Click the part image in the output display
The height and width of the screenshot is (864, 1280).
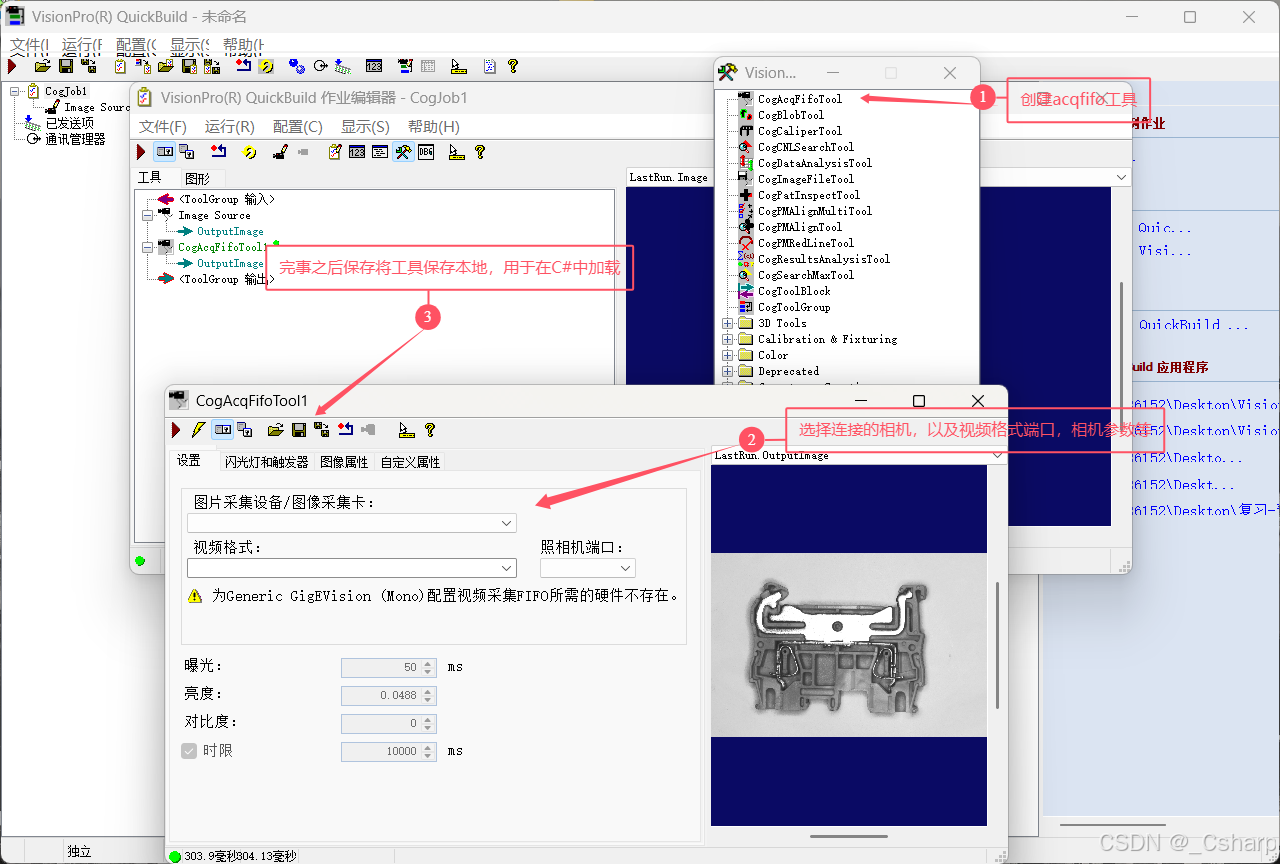point(848,644)
